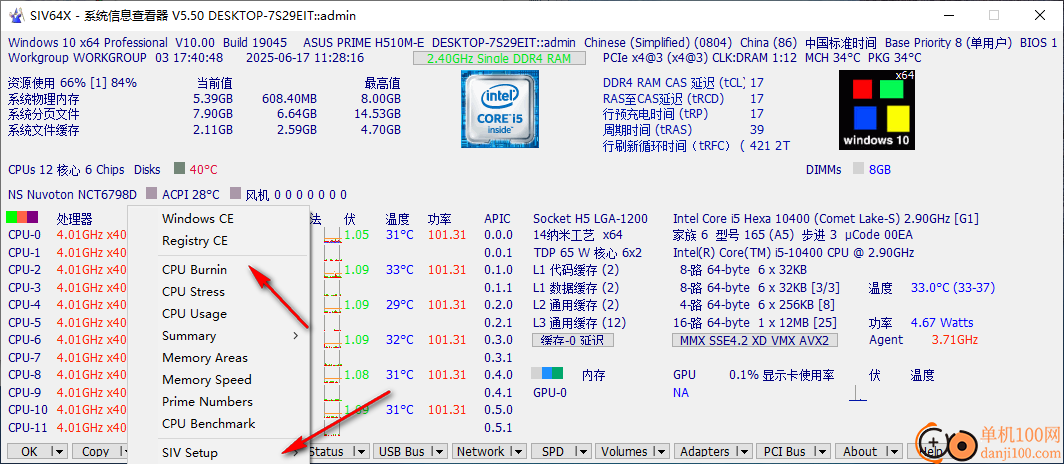
Task: Click the colored squares beside 处理器
Action: point(22,218)
